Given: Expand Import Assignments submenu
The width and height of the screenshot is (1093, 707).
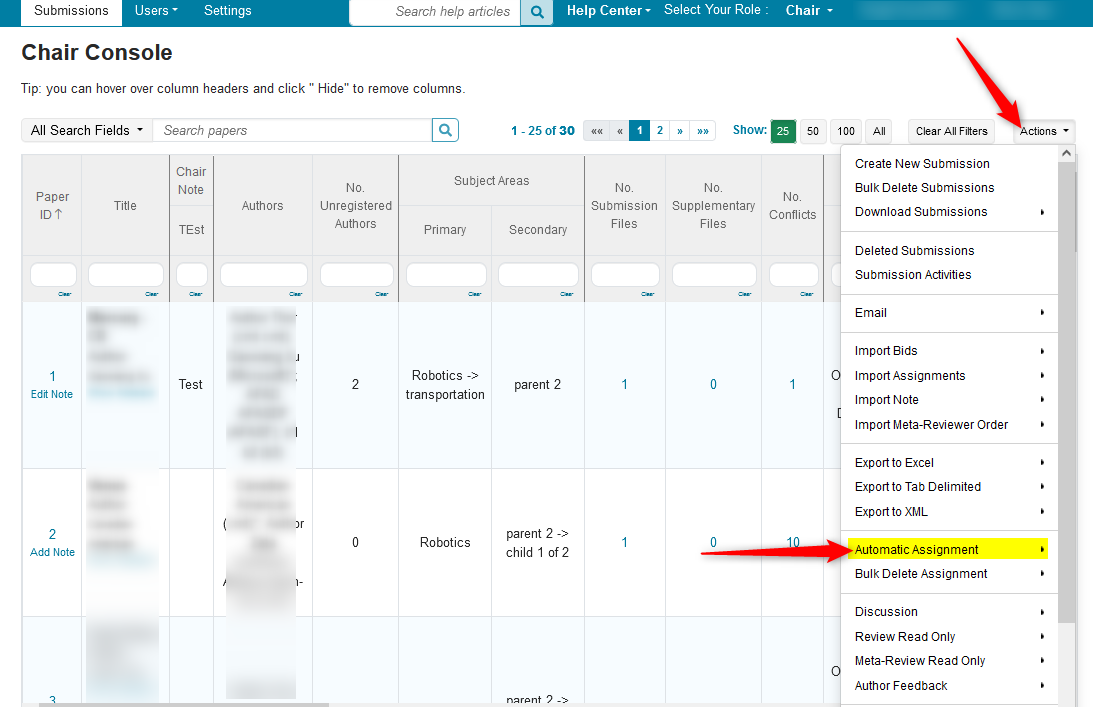Looking at the screenshot, I should 949,376.
